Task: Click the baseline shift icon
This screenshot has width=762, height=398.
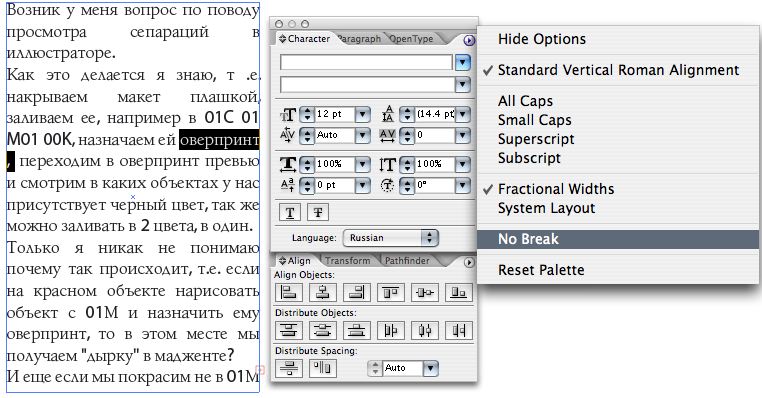Action: tap(288, 185)
